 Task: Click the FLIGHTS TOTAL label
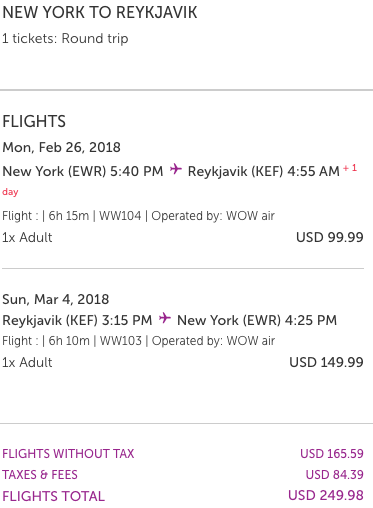pyautogui.click(x=53, y=496)
